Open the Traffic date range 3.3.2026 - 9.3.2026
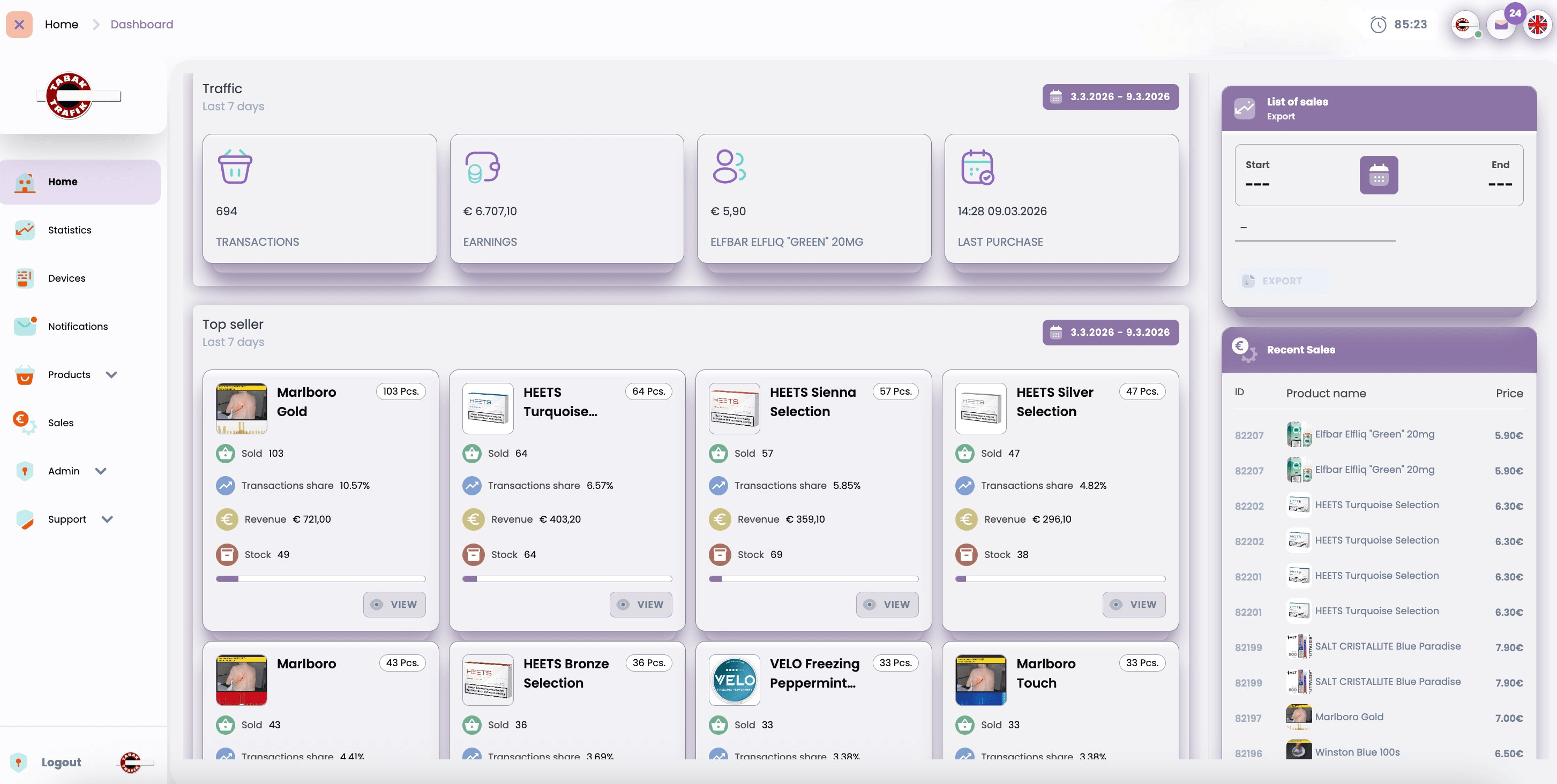 [1110, 96]
